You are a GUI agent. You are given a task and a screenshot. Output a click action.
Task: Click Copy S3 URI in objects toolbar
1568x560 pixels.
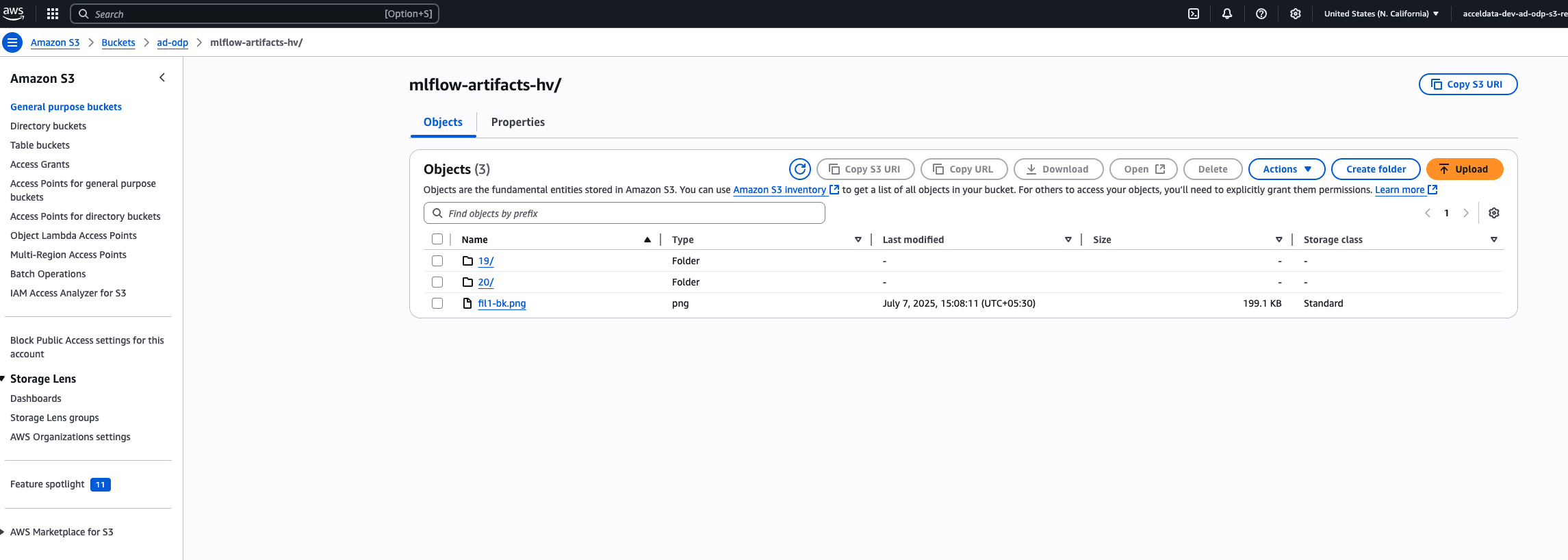[865, 169]
